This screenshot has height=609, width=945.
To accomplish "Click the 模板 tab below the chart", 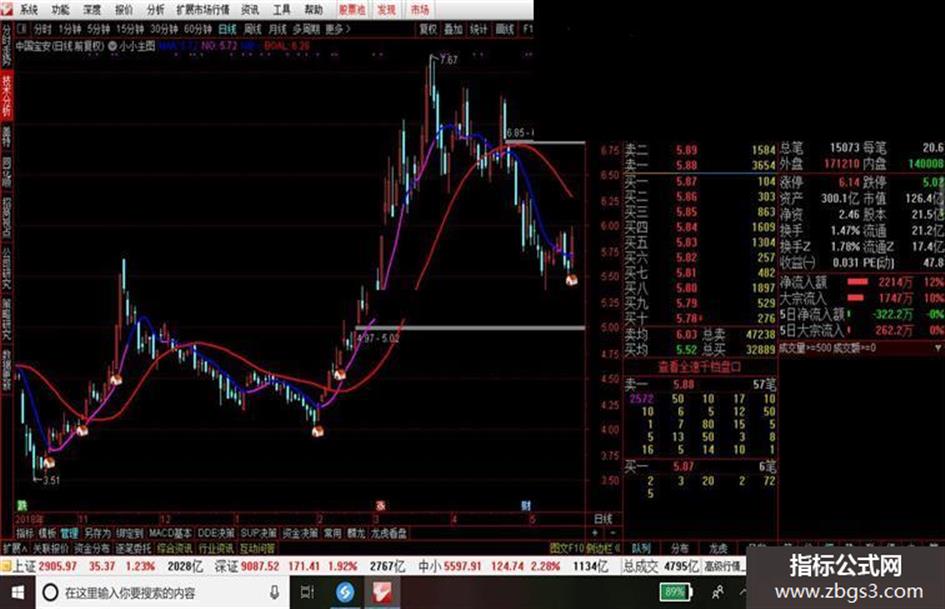I will click(x=47, y=533).
